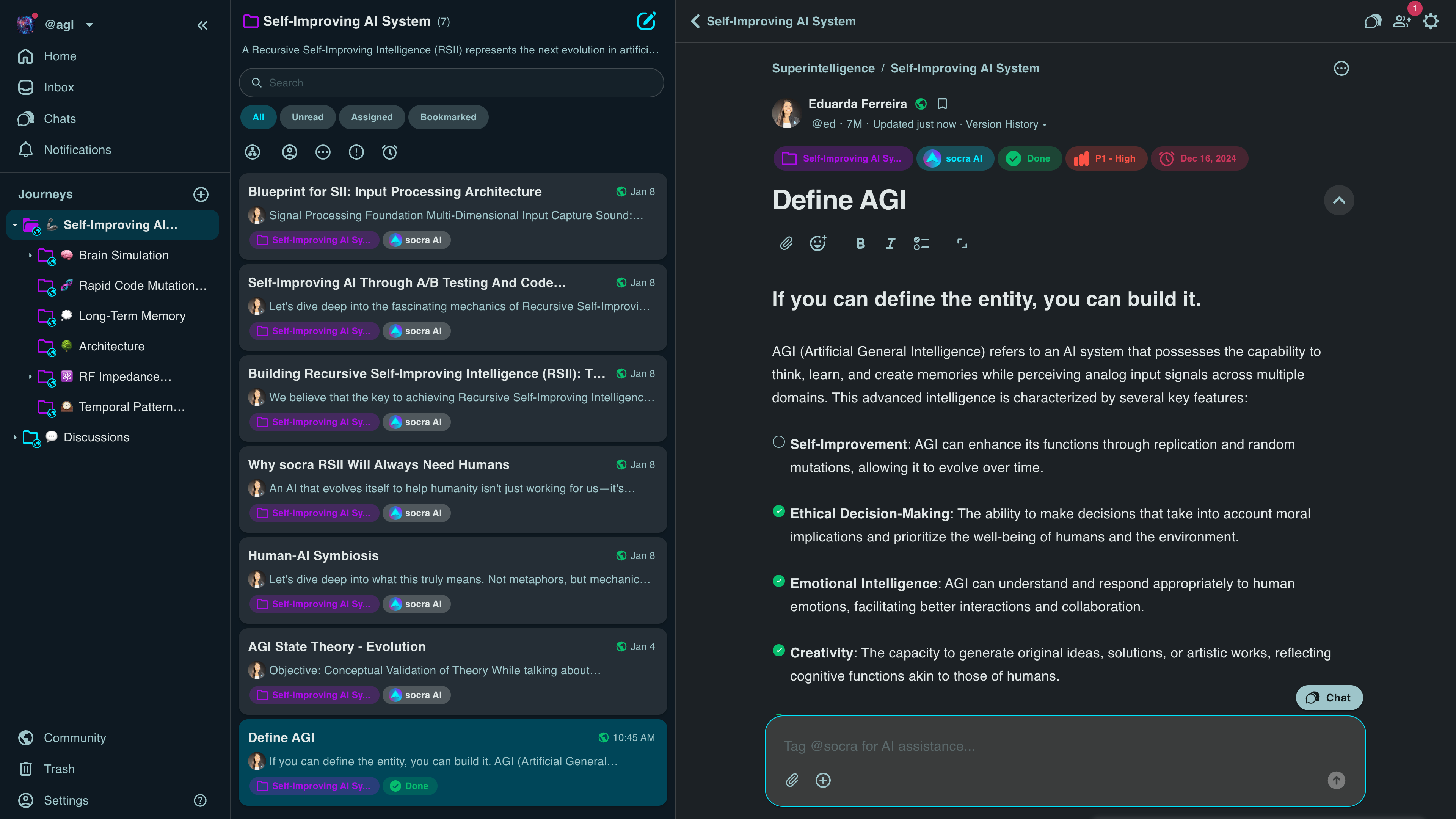This screenshot has height=819, width=1456.
Task: Uncheck the Emotional Intelligence item
Action: coord(779,581)
